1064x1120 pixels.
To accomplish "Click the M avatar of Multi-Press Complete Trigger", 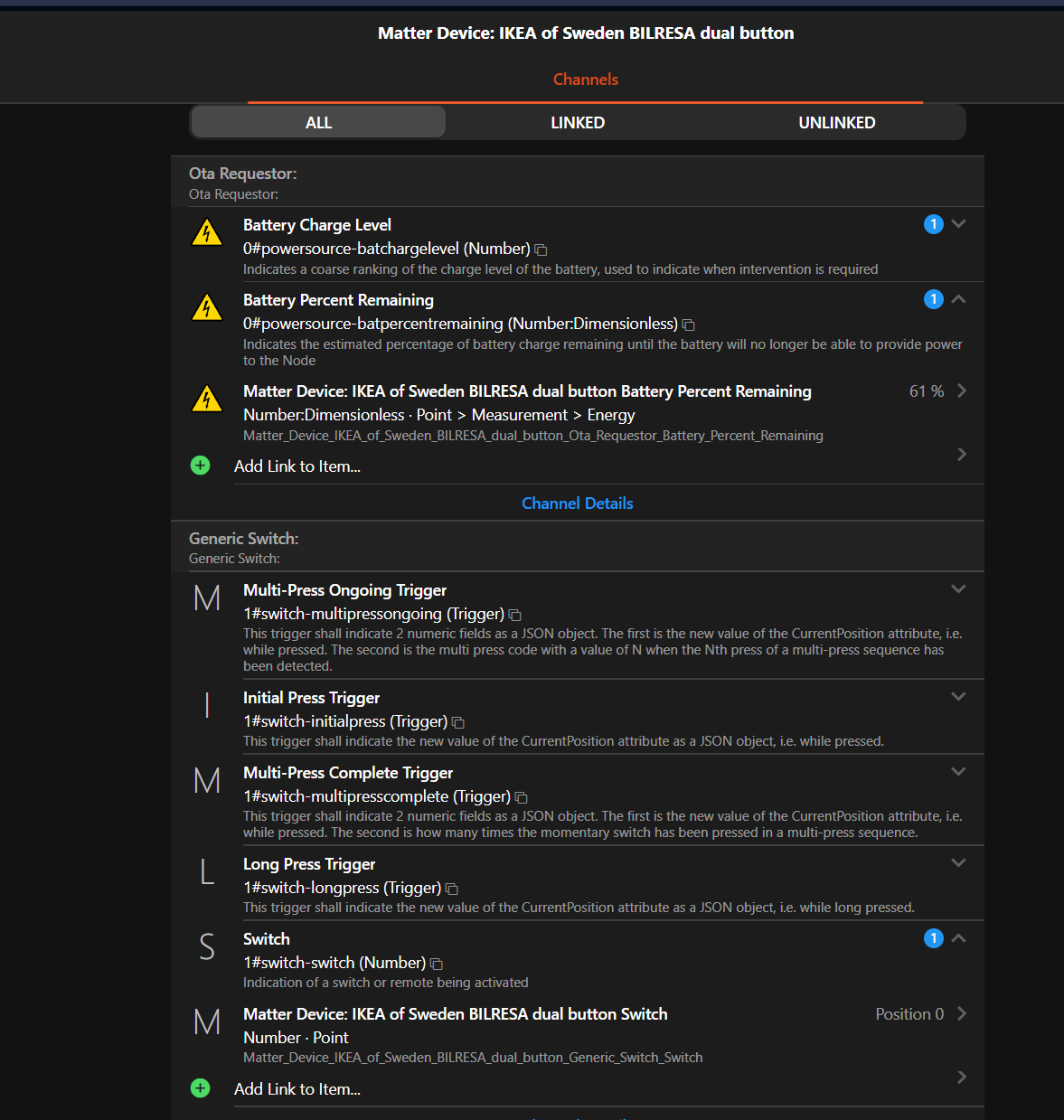I will click(x=207, y=781).
